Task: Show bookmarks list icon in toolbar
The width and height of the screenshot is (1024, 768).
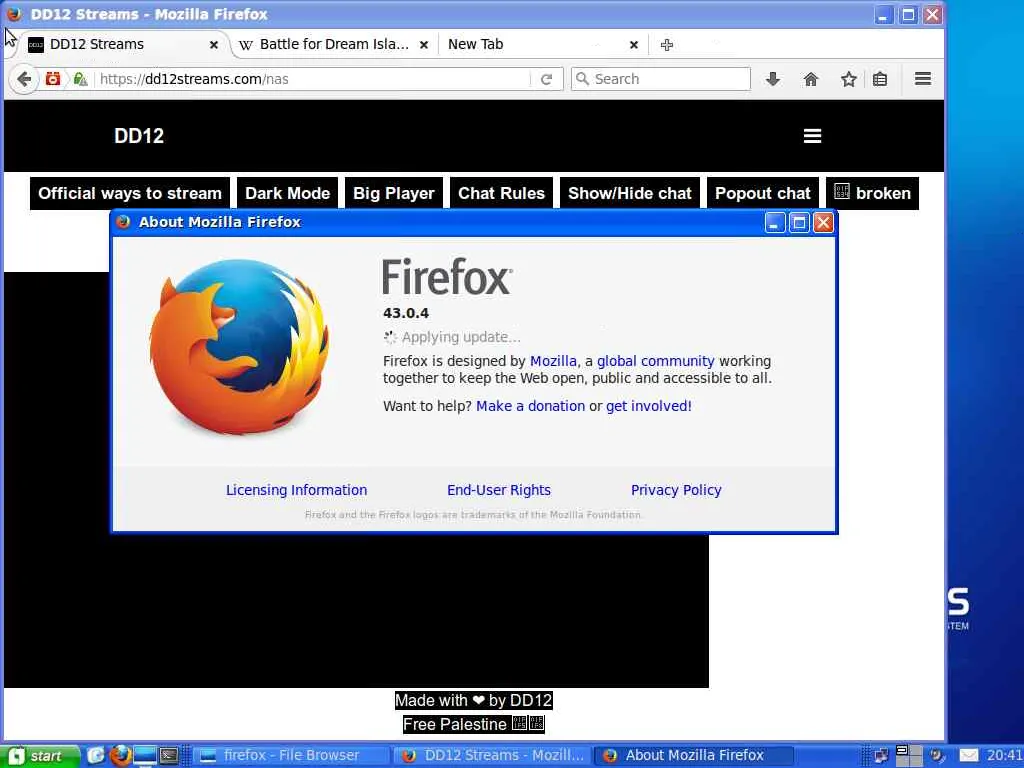Action: pos(880,79)
